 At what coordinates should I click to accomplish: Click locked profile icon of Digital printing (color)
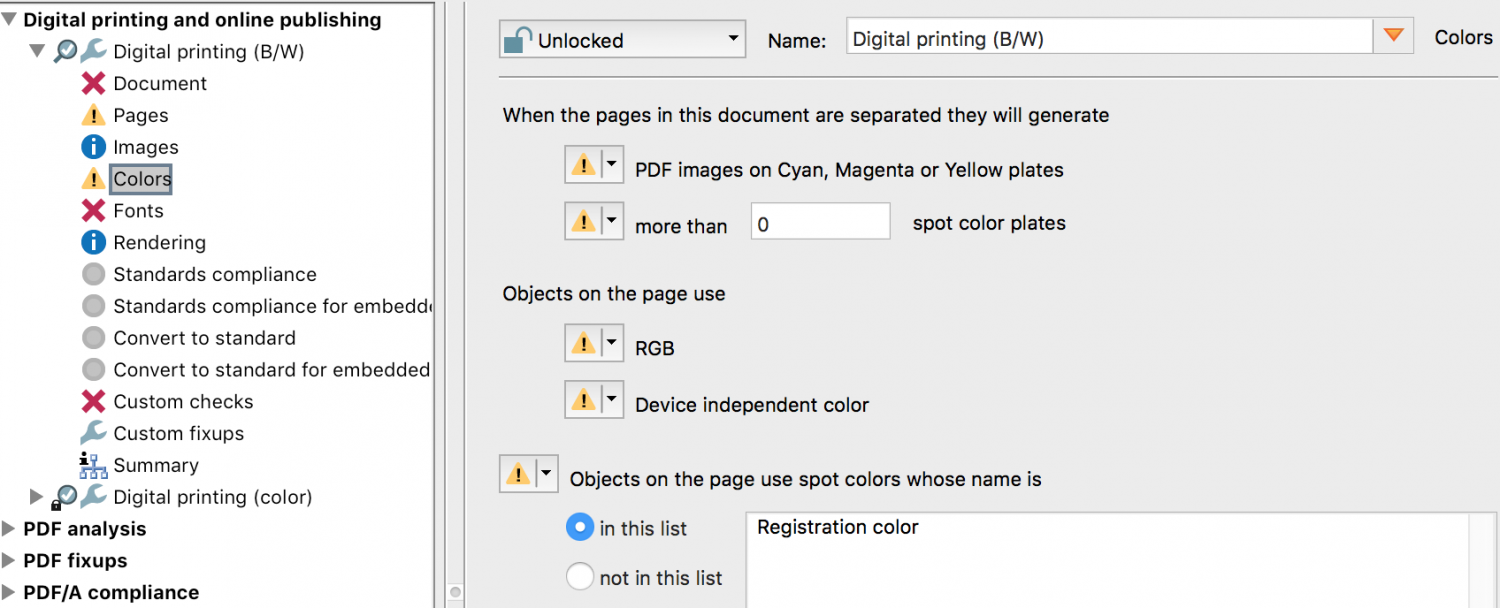(x=79, y=497)
